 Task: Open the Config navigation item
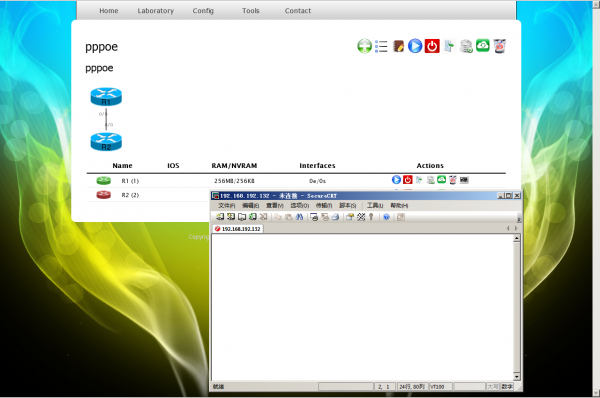[203, 11]
